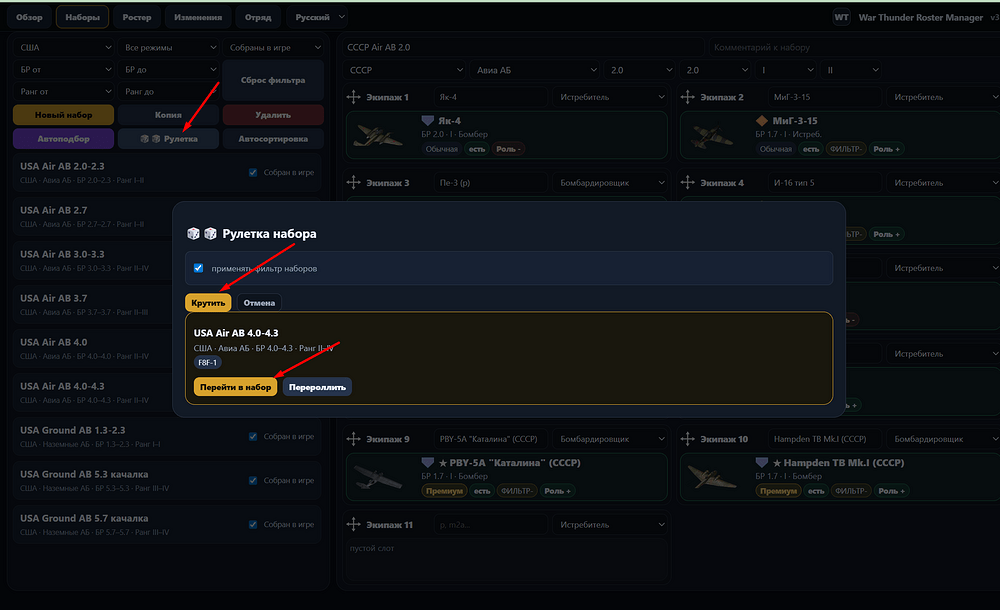Viewport: 1000px width, 610px height.
Task: Switch to the Наборы tab
Action: point(82,17)
